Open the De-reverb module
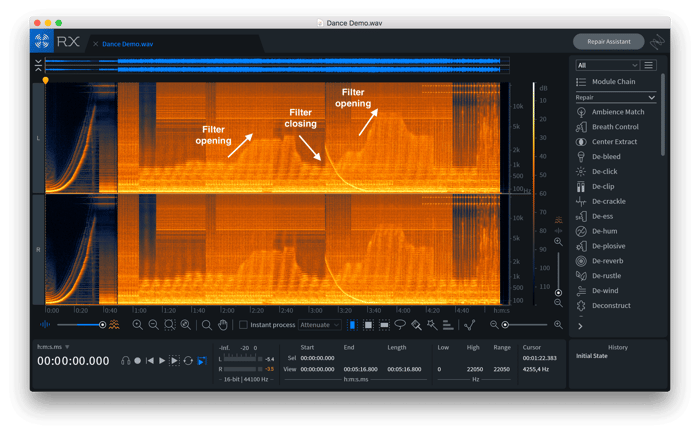 point(600,261)
